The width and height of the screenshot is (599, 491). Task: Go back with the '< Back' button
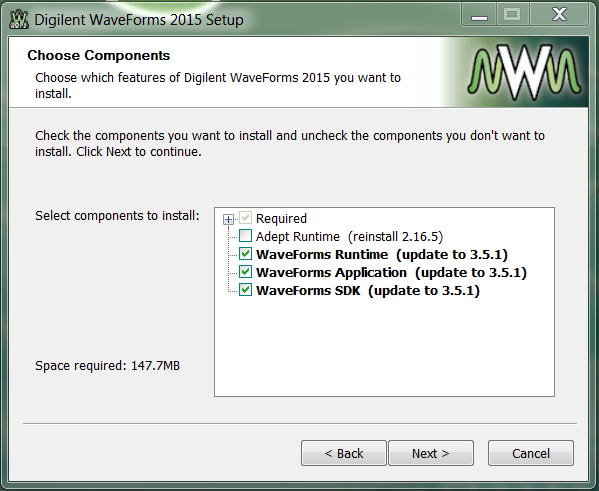coord(344,453)
